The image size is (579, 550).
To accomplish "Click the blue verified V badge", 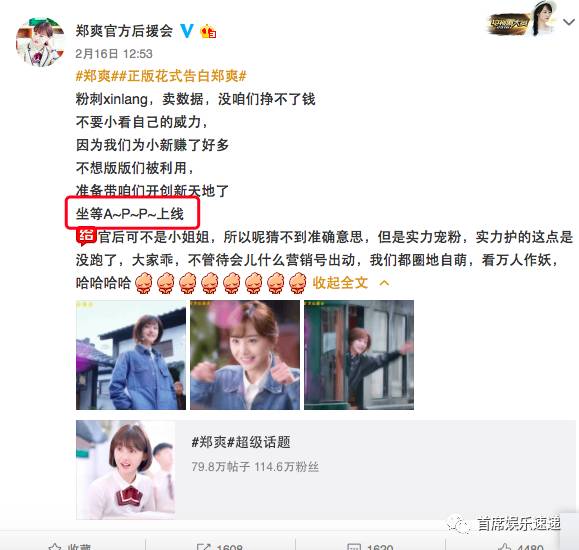I will [187, 31].
